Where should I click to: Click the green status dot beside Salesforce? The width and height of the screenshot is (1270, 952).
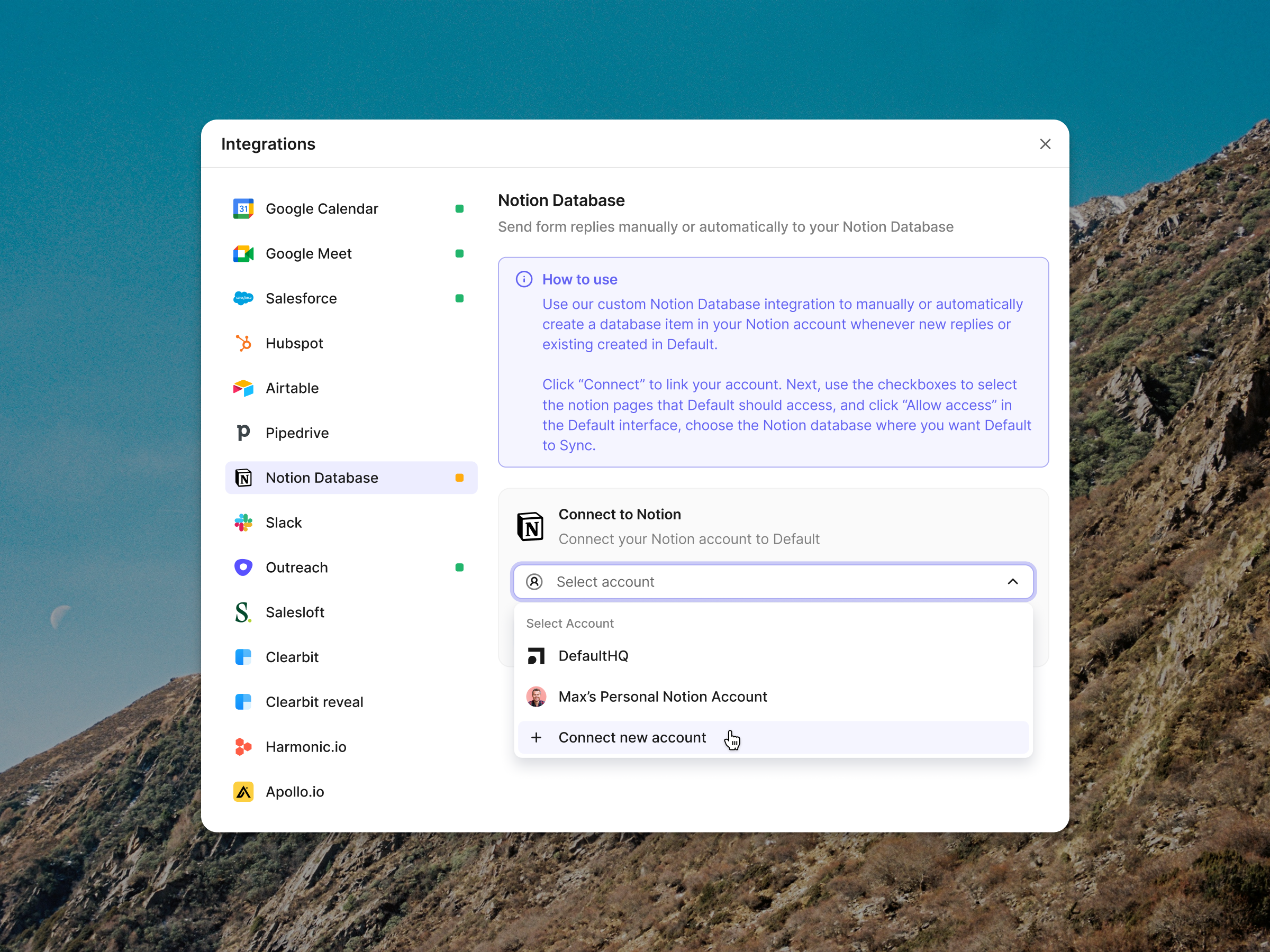459,298
